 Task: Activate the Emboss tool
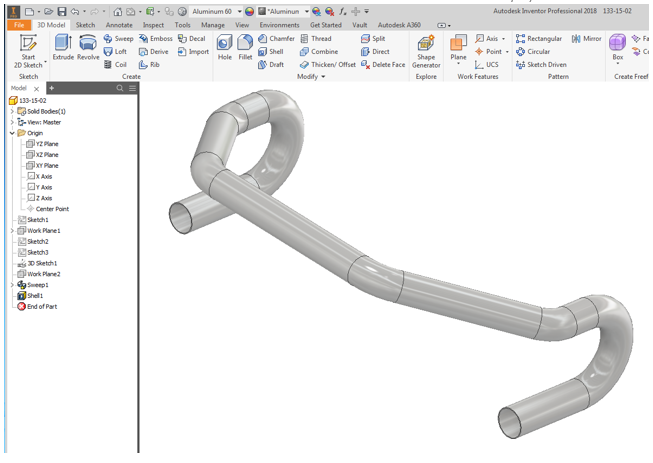coord(156,39)
